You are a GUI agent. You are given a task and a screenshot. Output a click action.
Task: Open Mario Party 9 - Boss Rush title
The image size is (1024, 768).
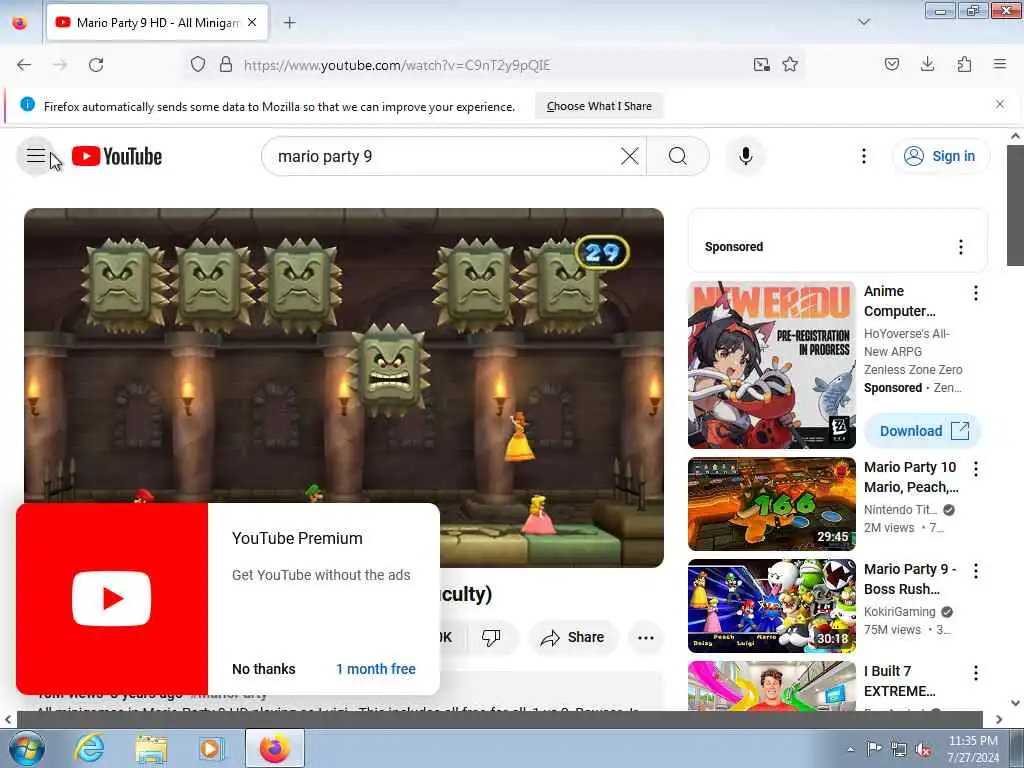point(910,579)
